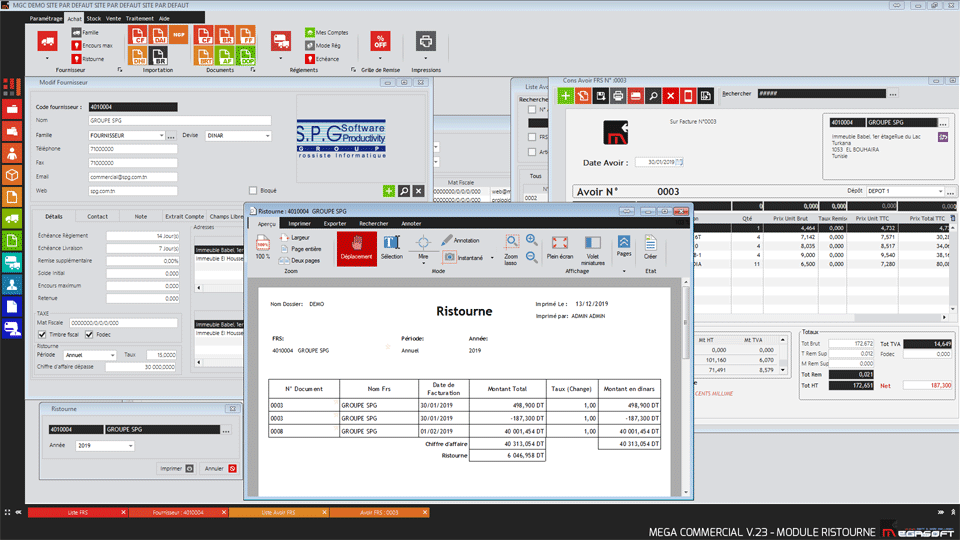960x540 pixels.
Task: Open the Contact tab in Modif Fournisseur
Action: point(97,216)
